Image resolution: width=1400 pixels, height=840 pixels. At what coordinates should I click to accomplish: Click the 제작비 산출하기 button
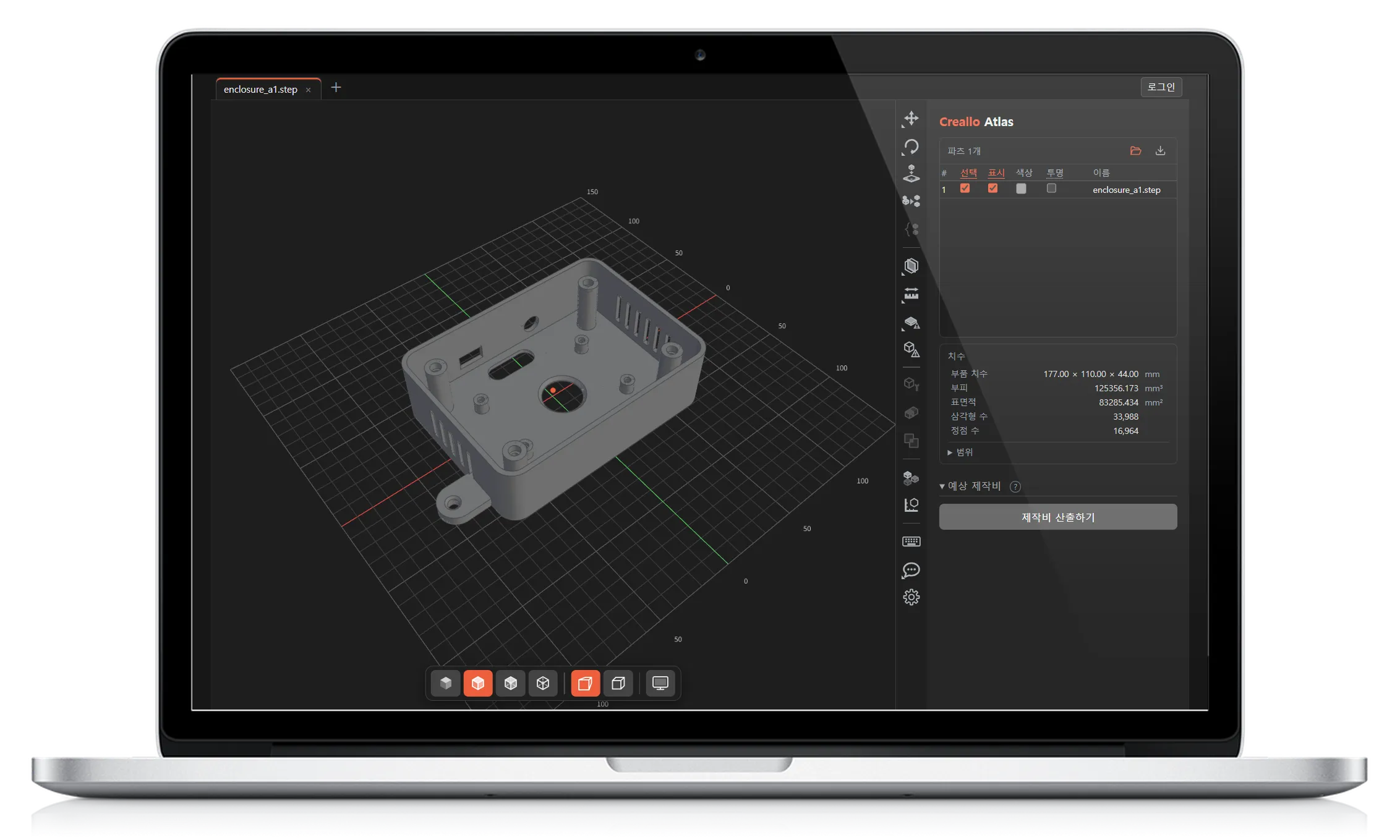[x=1057, y=517]
